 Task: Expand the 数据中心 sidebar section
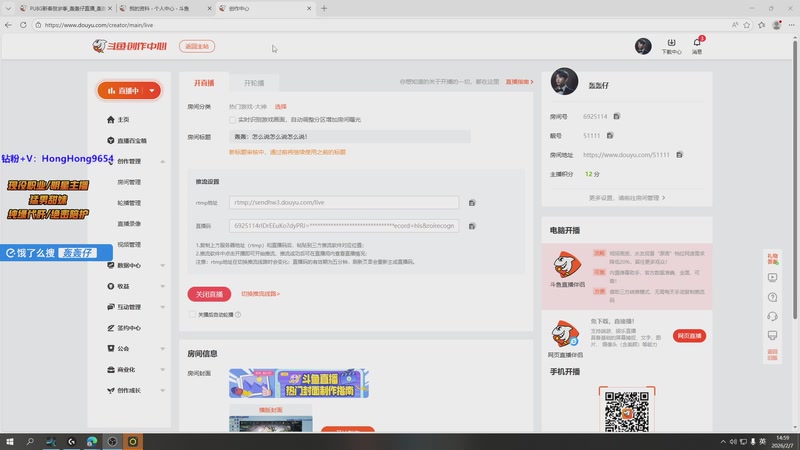tap(162, 265)
